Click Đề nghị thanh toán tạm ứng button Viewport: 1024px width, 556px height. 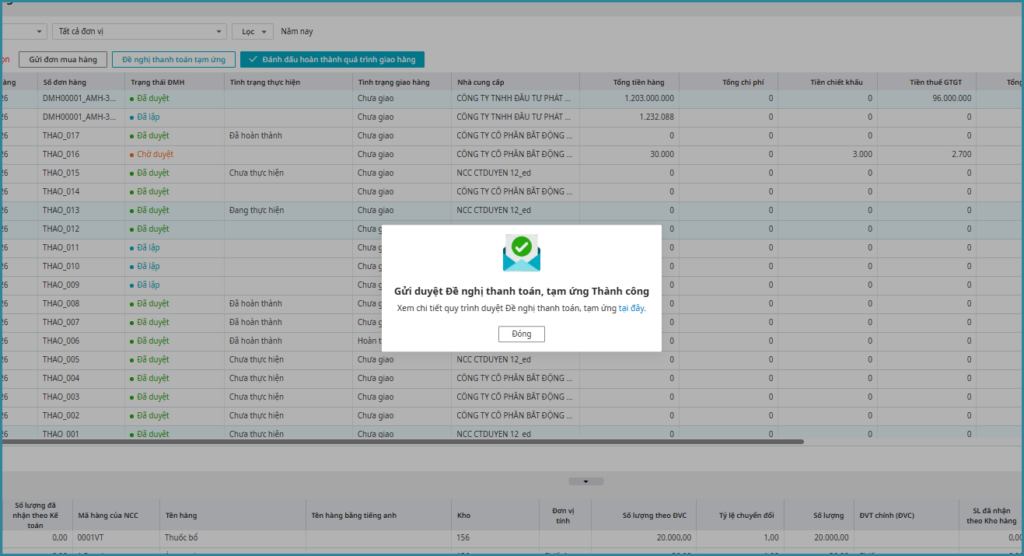coord(174,59)
